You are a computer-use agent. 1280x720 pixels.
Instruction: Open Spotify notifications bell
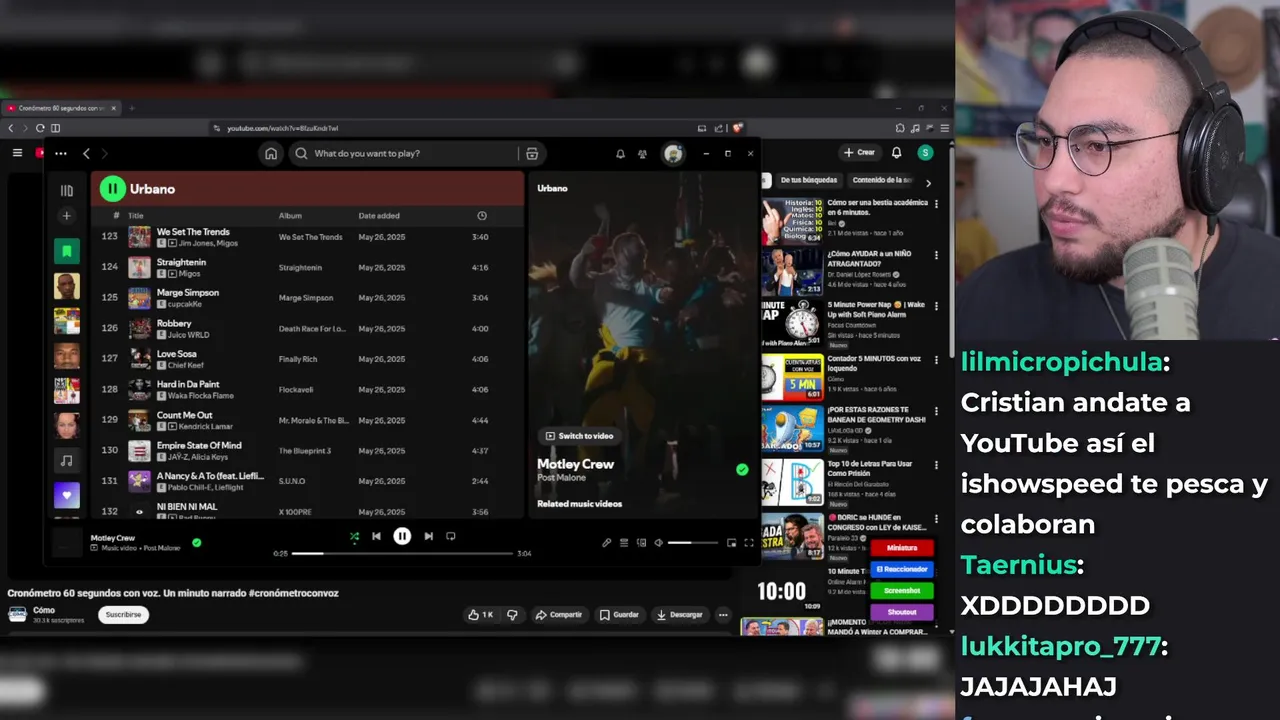point(620,154)
